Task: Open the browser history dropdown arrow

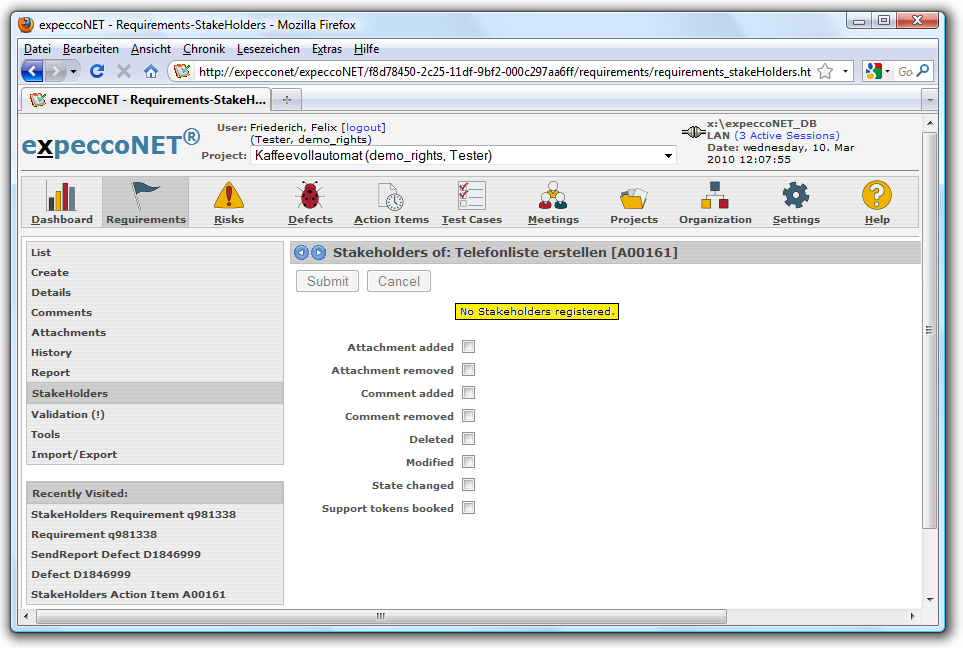Action: coord(75,71)
